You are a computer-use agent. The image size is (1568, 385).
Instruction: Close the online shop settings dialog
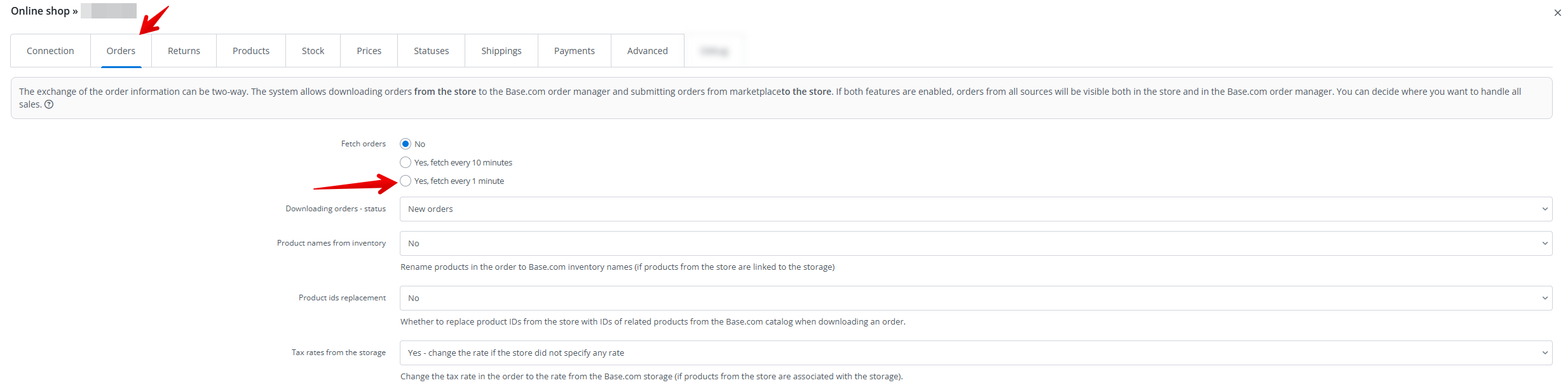[x=1557, y=13]
